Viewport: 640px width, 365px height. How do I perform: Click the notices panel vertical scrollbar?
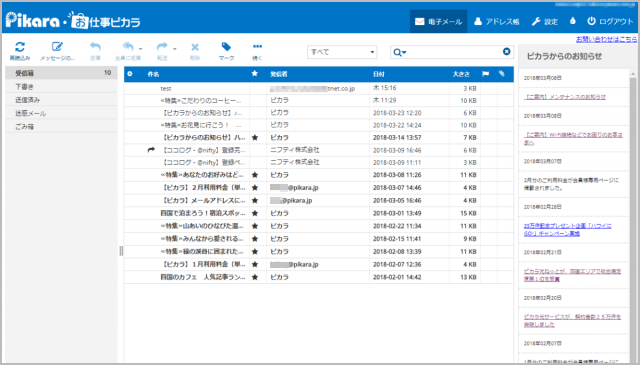tap(633, 212)
